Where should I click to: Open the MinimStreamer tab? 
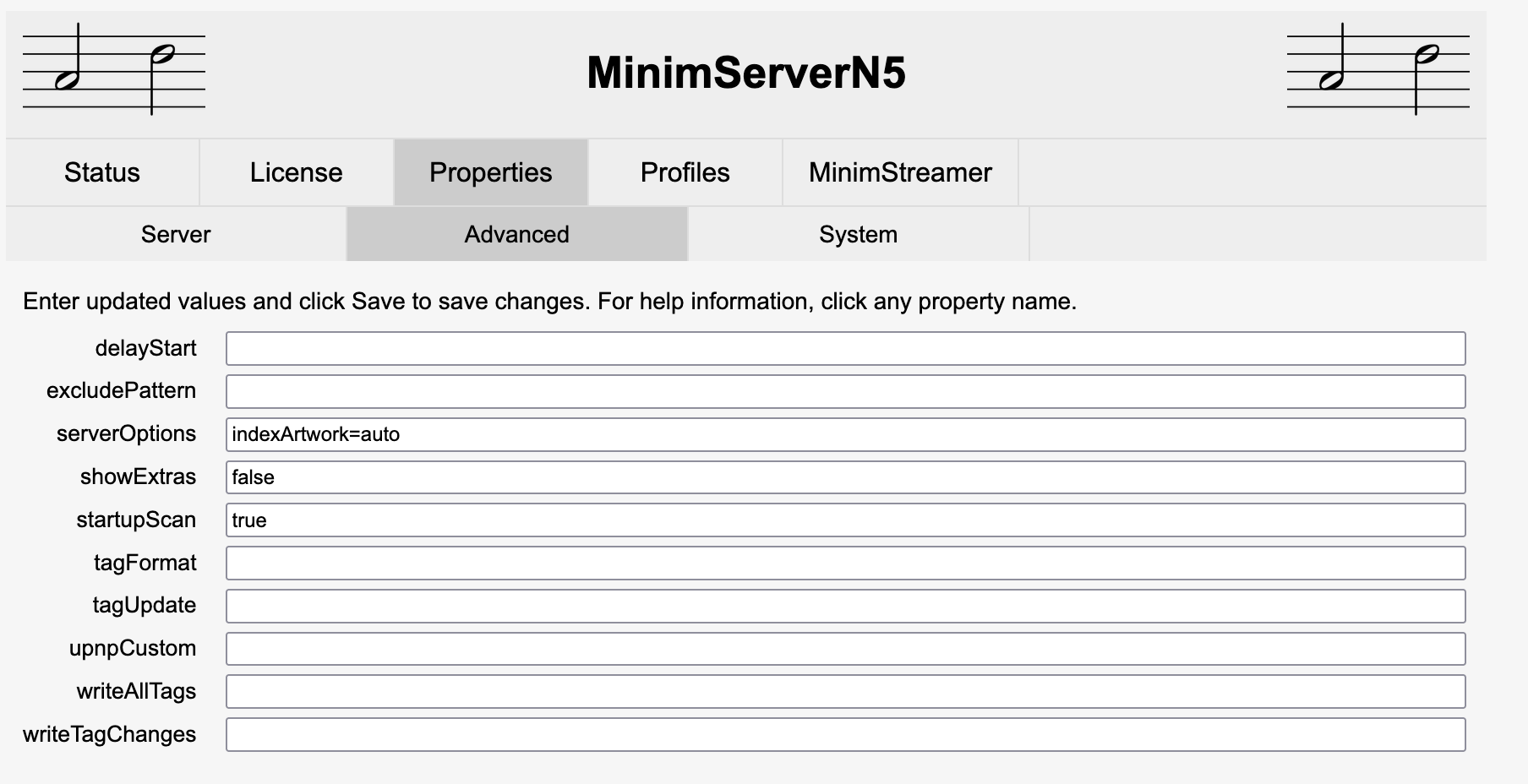tap(900, 172)
